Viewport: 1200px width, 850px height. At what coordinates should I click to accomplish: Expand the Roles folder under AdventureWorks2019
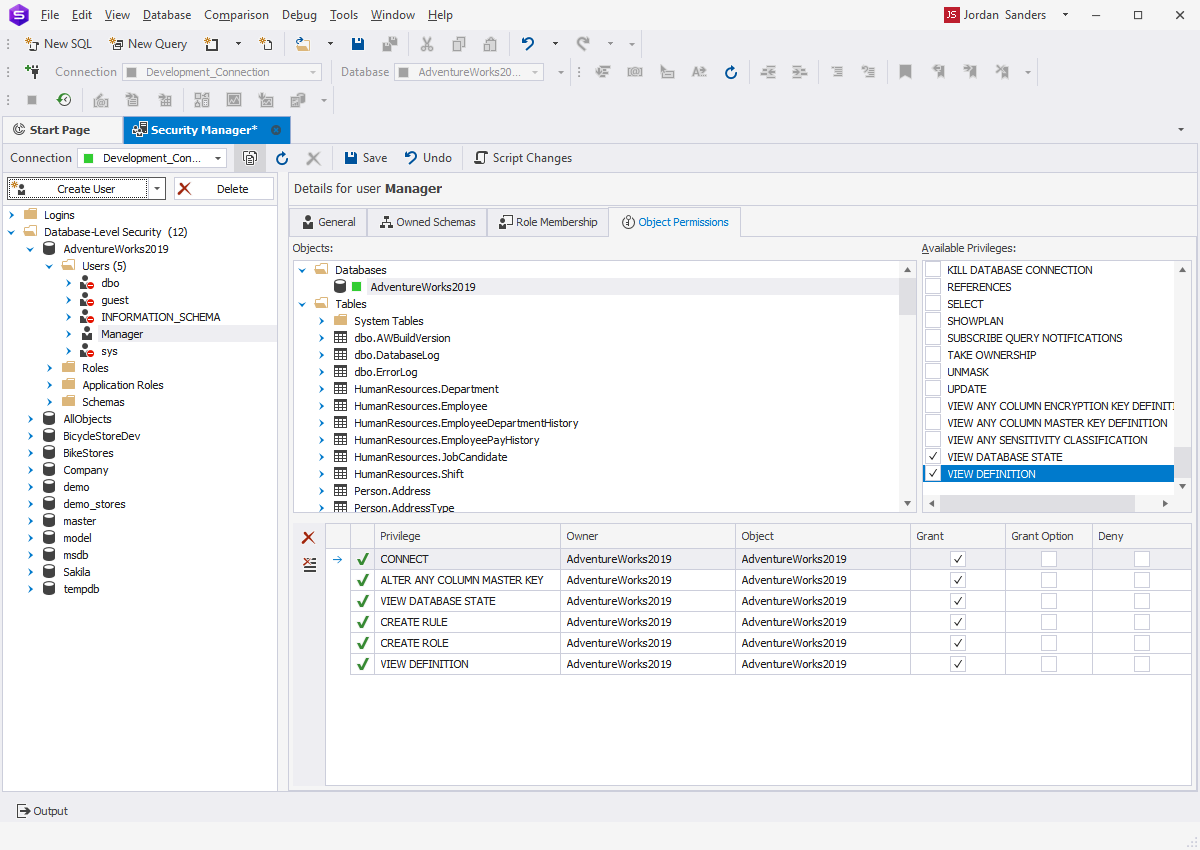click(x=49, y=369)
